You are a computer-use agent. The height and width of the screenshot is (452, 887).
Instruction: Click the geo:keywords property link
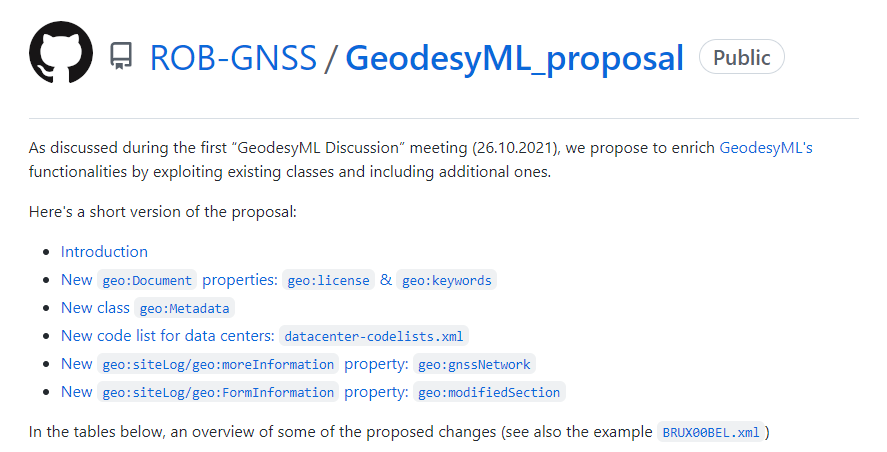click(446, 280)
